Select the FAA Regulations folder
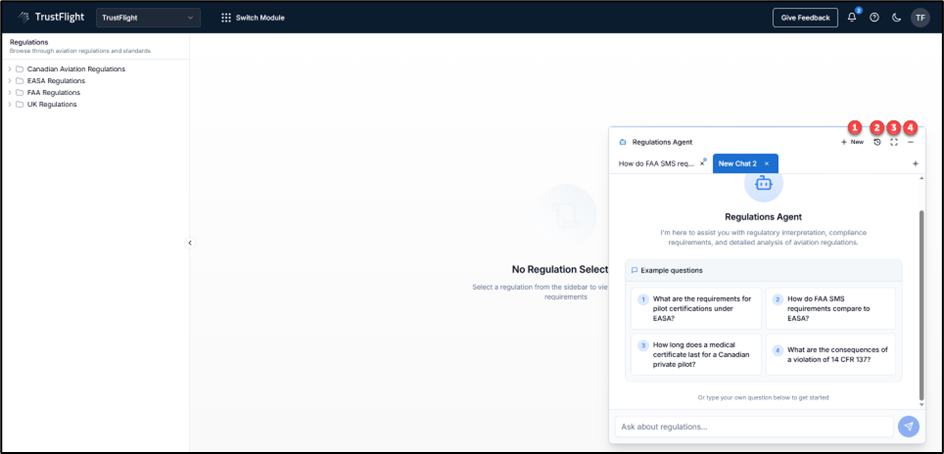 (x=48, y=93)
